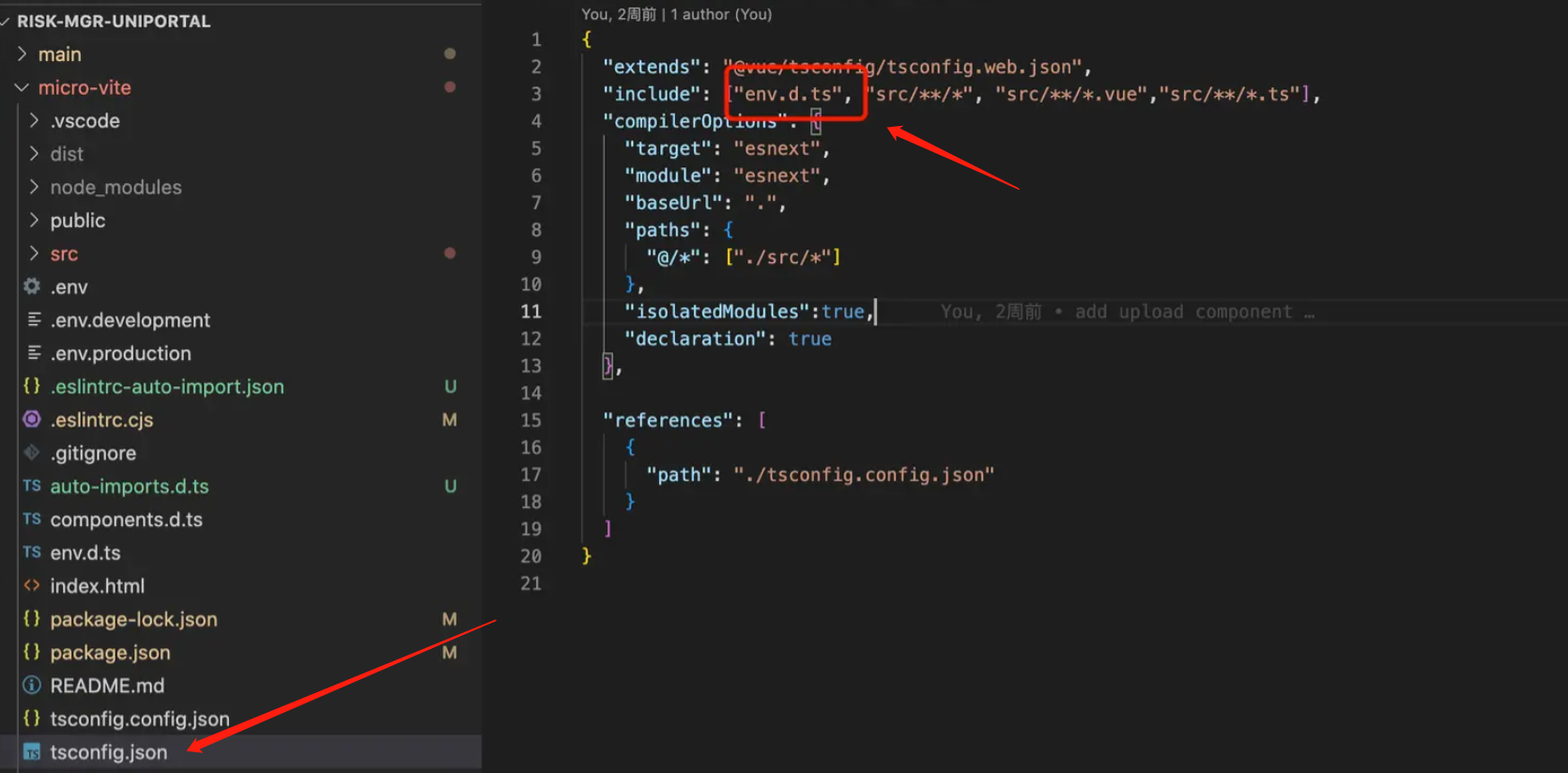This screenshot has width=1568, height=773.
Task: Click untracked U badge of auto-imports.d.ts
Action: click(451, 486)
